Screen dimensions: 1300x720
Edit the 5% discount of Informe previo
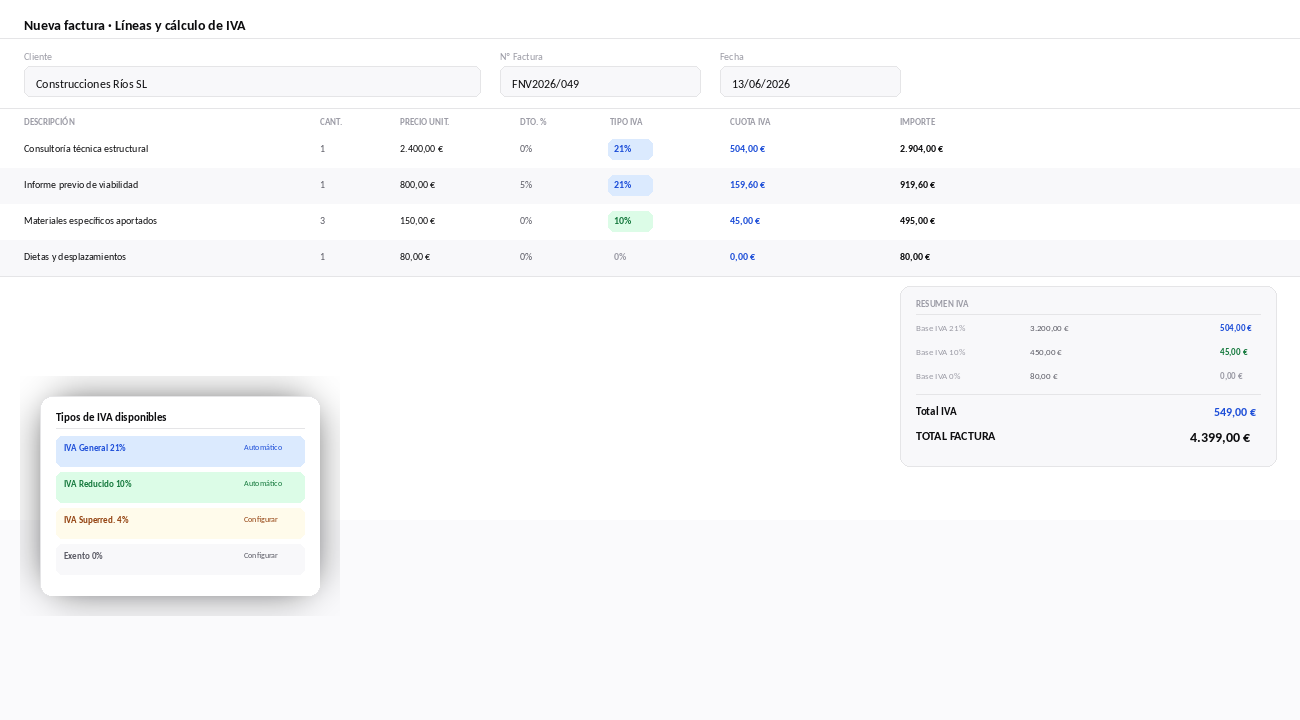coord(526,185)
